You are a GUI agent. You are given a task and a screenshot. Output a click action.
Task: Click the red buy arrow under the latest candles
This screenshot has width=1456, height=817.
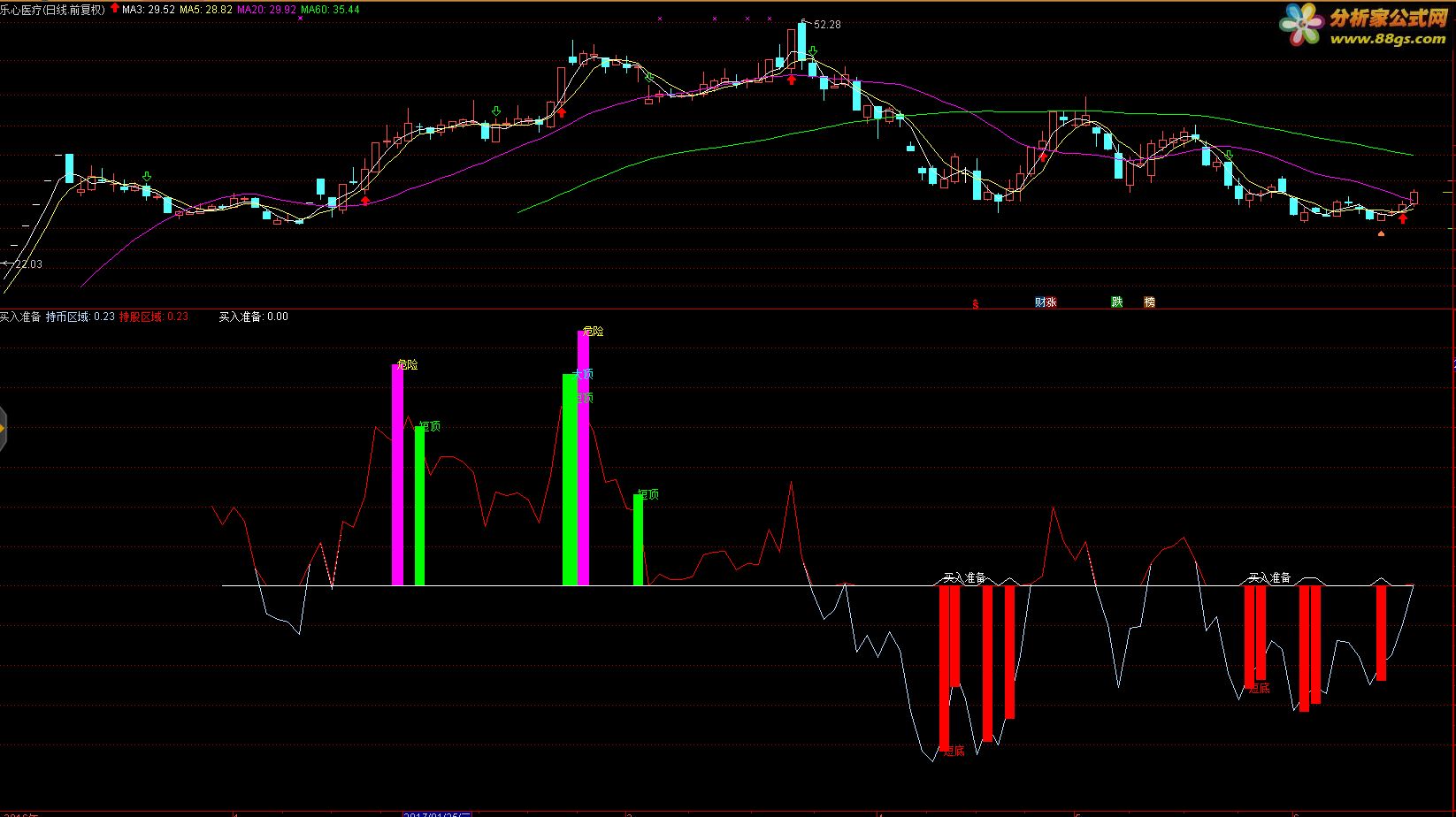(1402, 218)
